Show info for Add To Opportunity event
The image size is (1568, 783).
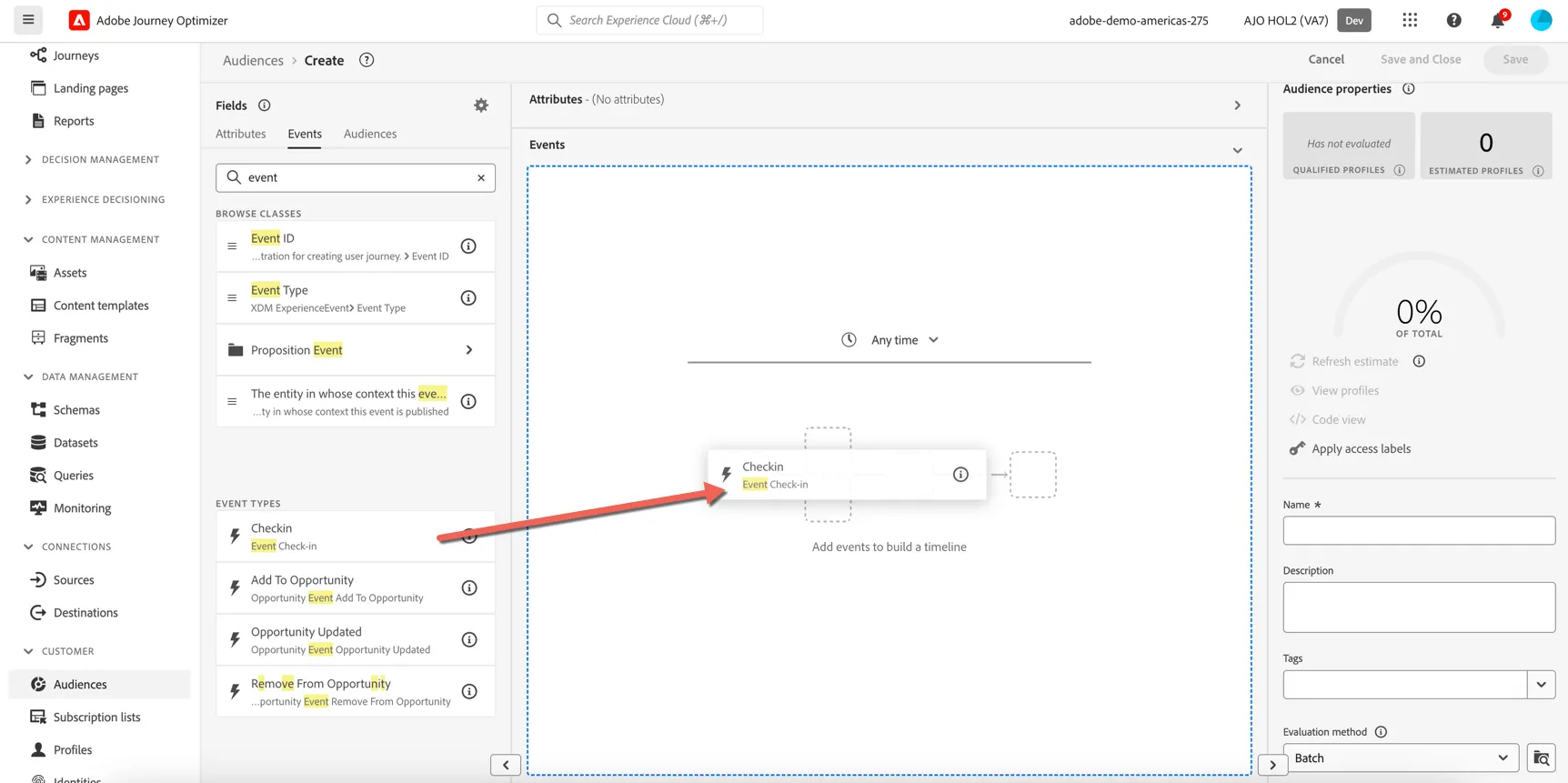pyautogui.click(x=469, y=588)
